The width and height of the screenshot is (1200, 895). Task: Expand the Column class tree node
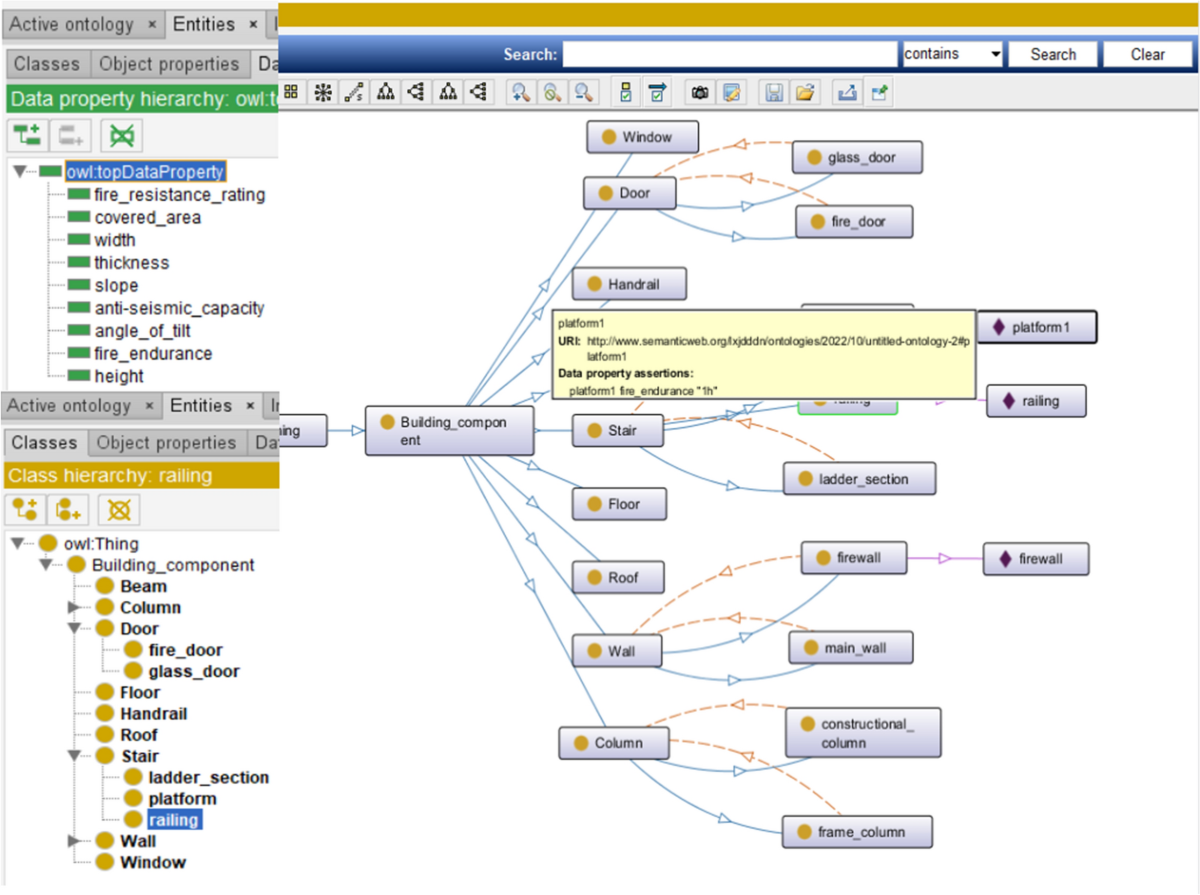(75, 608)
